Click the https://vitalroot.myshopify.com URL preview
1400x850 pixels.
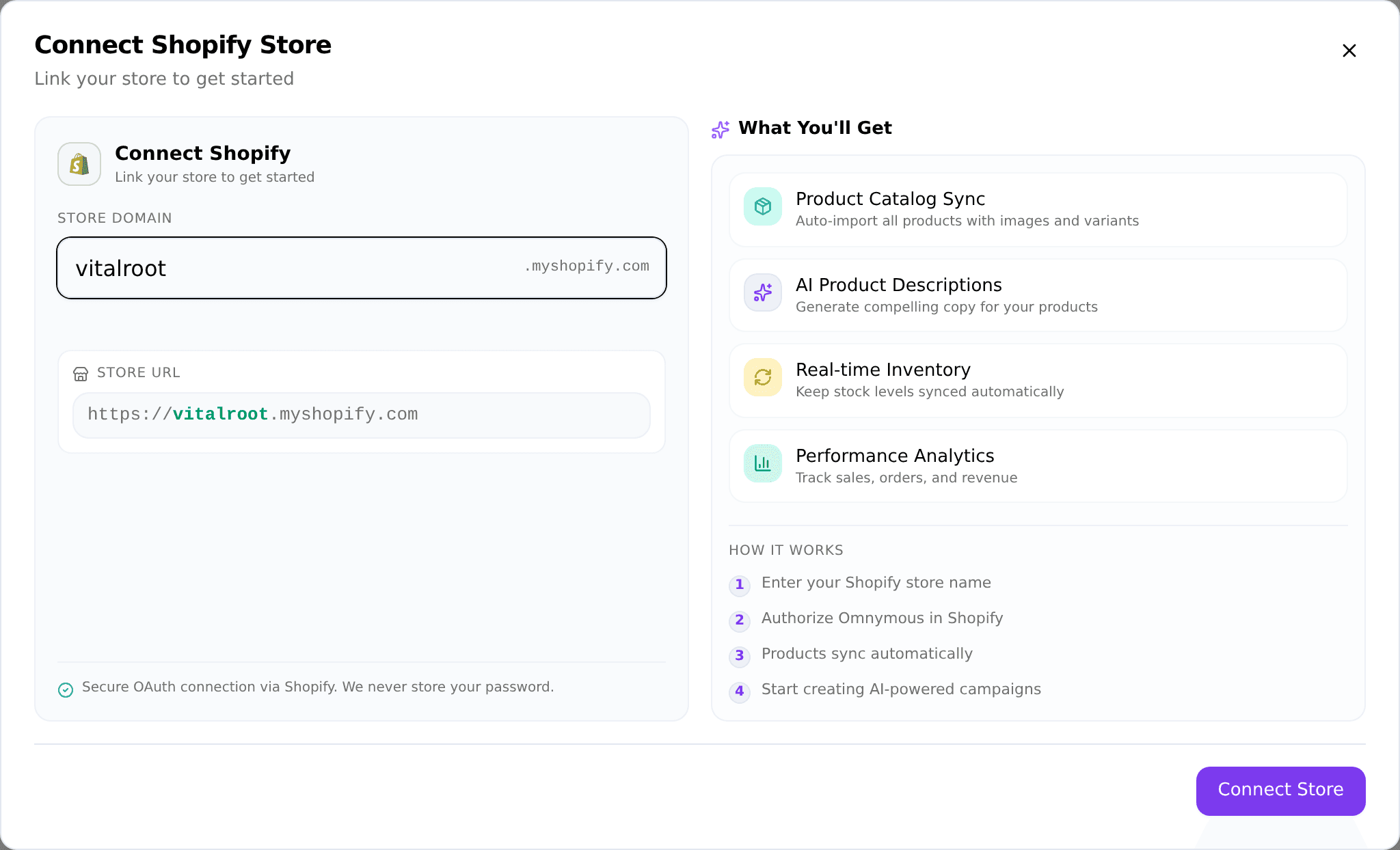362,415
